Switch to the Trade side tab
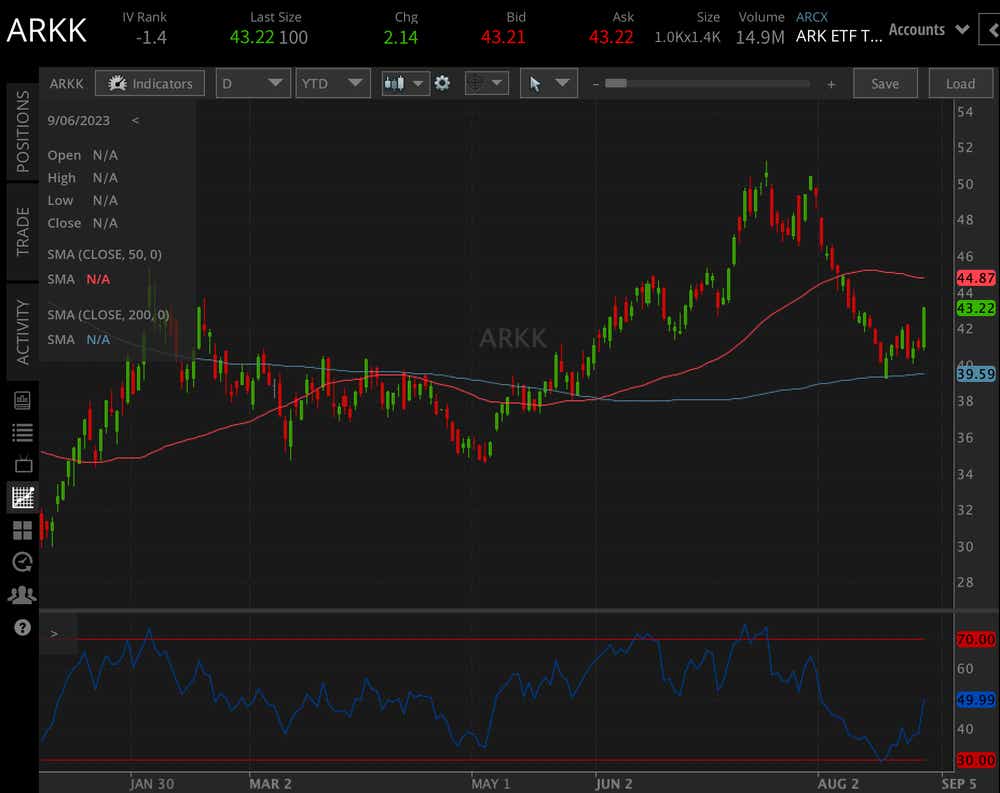The image size is (1000, 793). click(x=22, y=232)
